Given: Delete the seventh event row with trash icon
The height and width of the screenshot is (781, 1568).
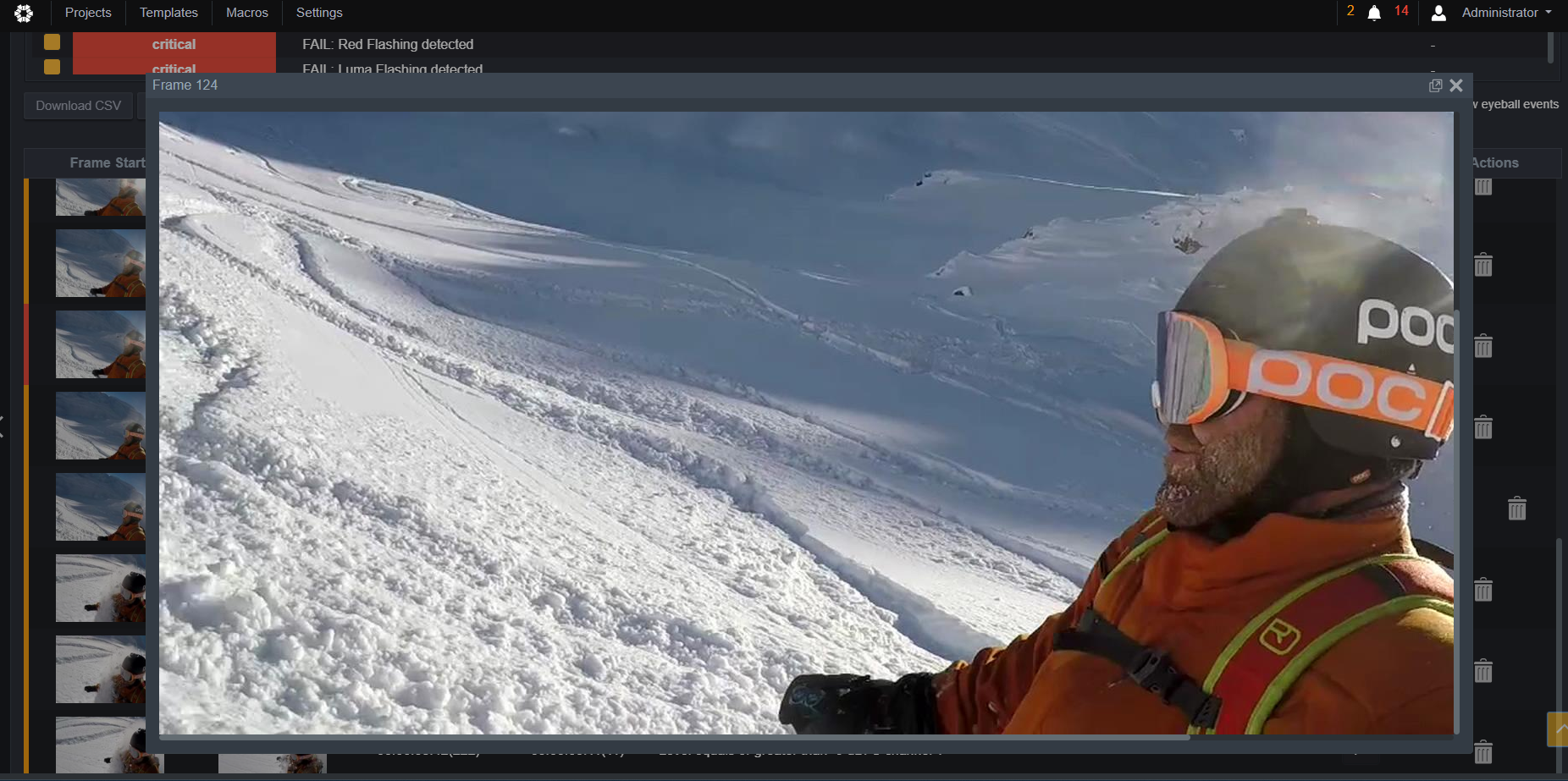Looking at the screenshot, I should [x=1483, y=671].
